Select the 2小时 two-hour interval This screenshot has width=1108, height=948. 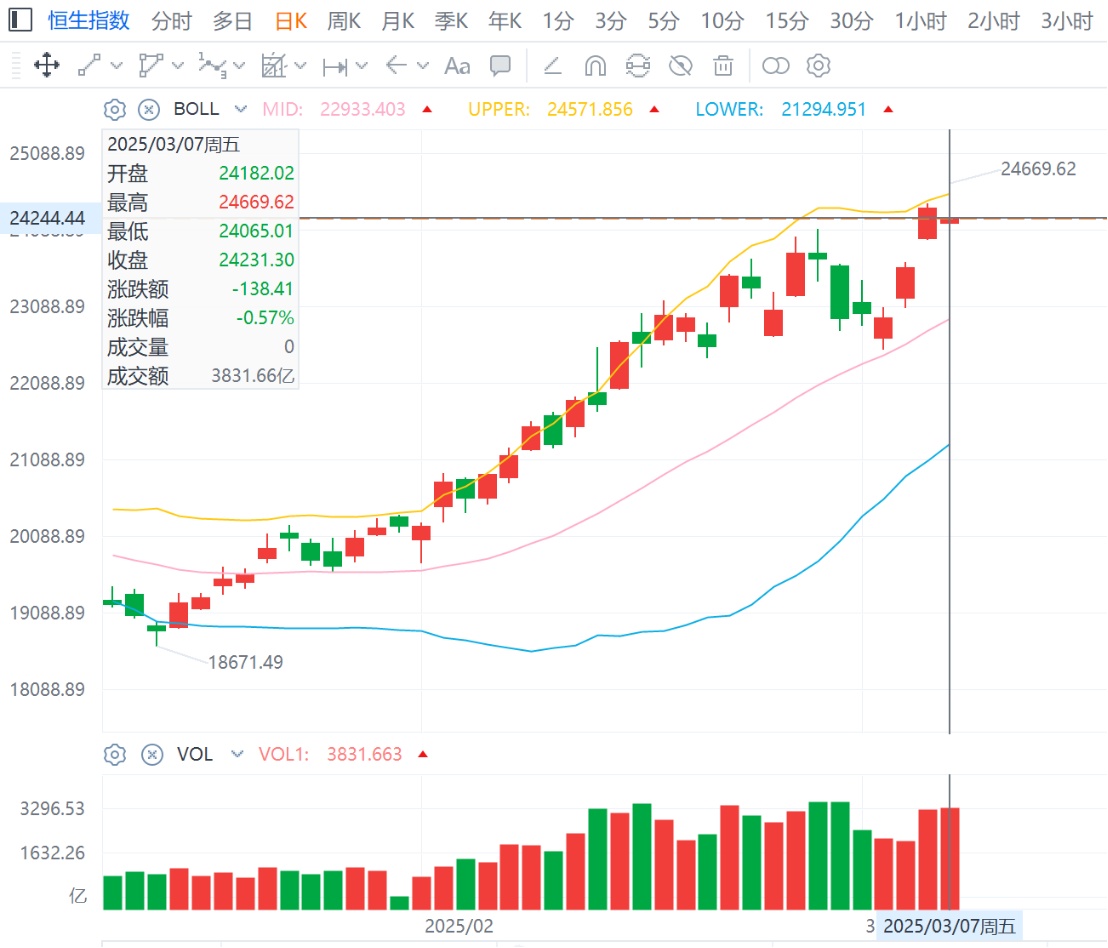[994, 21]
